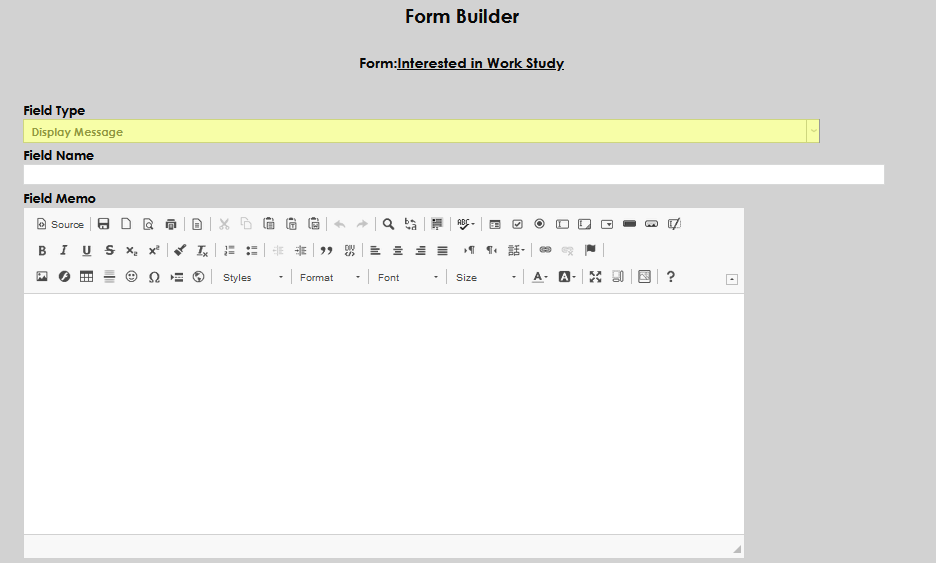Open the spell check ABC dropdown
This screenshot has height=563, width=936.
(466, 224)
